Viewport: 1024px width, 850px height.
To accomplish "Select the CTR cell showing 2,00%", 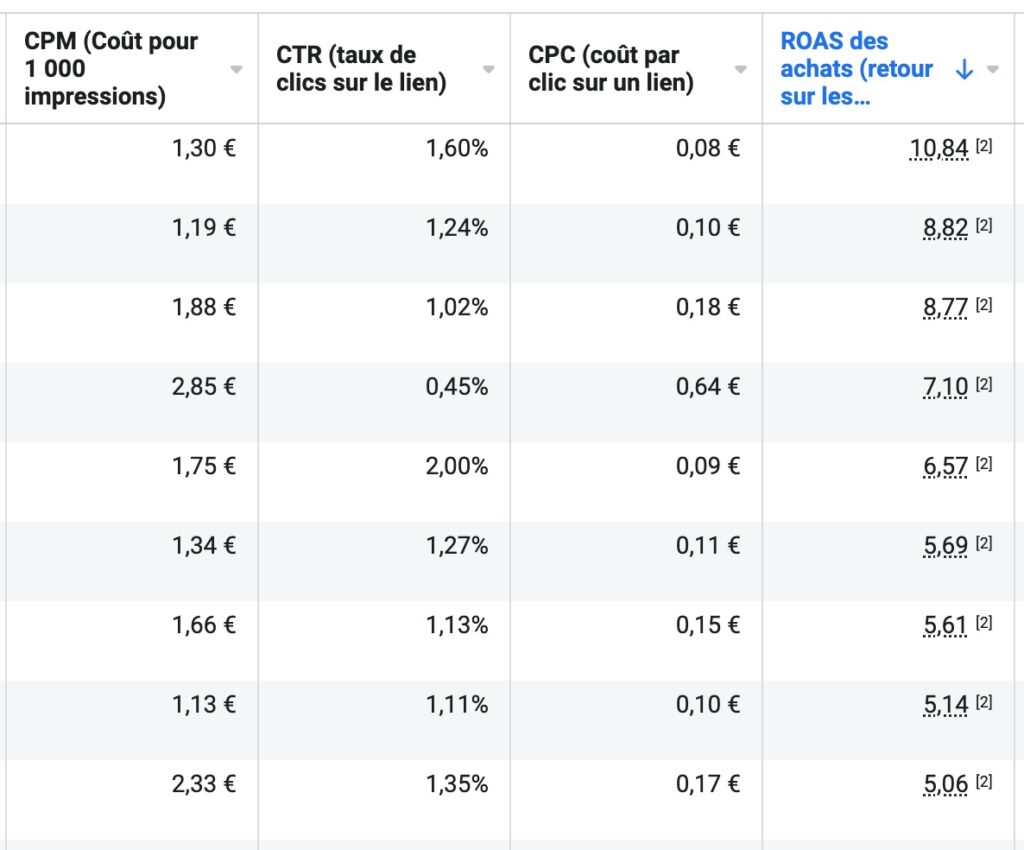I will coord(457,466).
